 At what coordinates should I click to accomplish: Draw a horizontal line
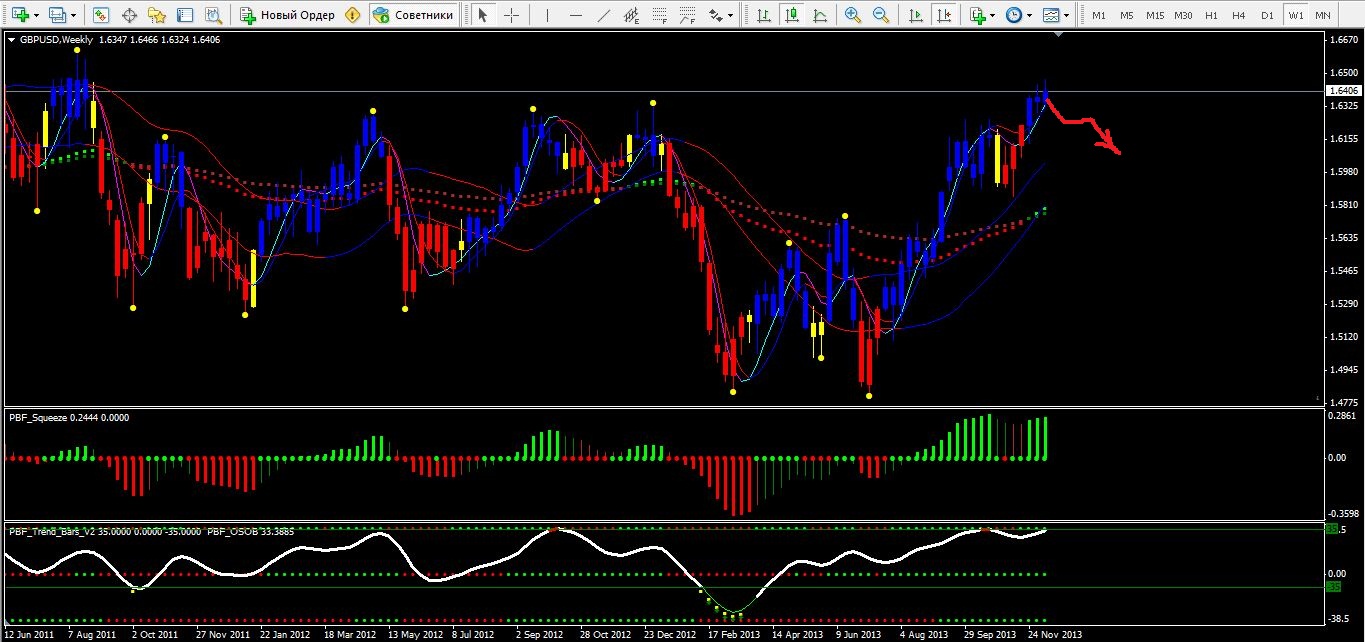click(576, 15)
